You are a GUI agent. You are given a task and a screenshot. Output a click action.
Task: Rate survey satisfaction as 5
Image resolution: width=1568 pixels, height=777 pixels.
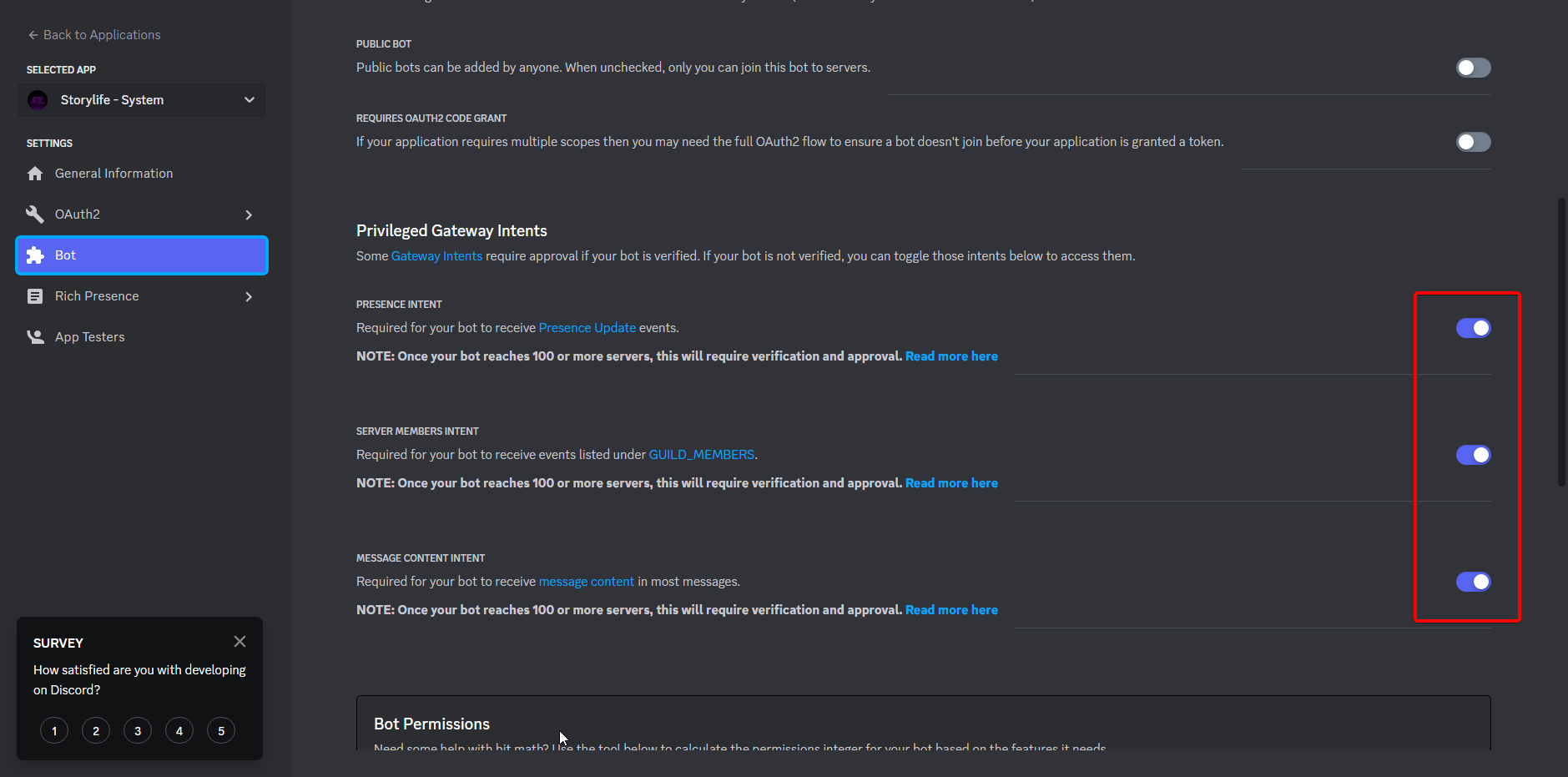(221, 731)
